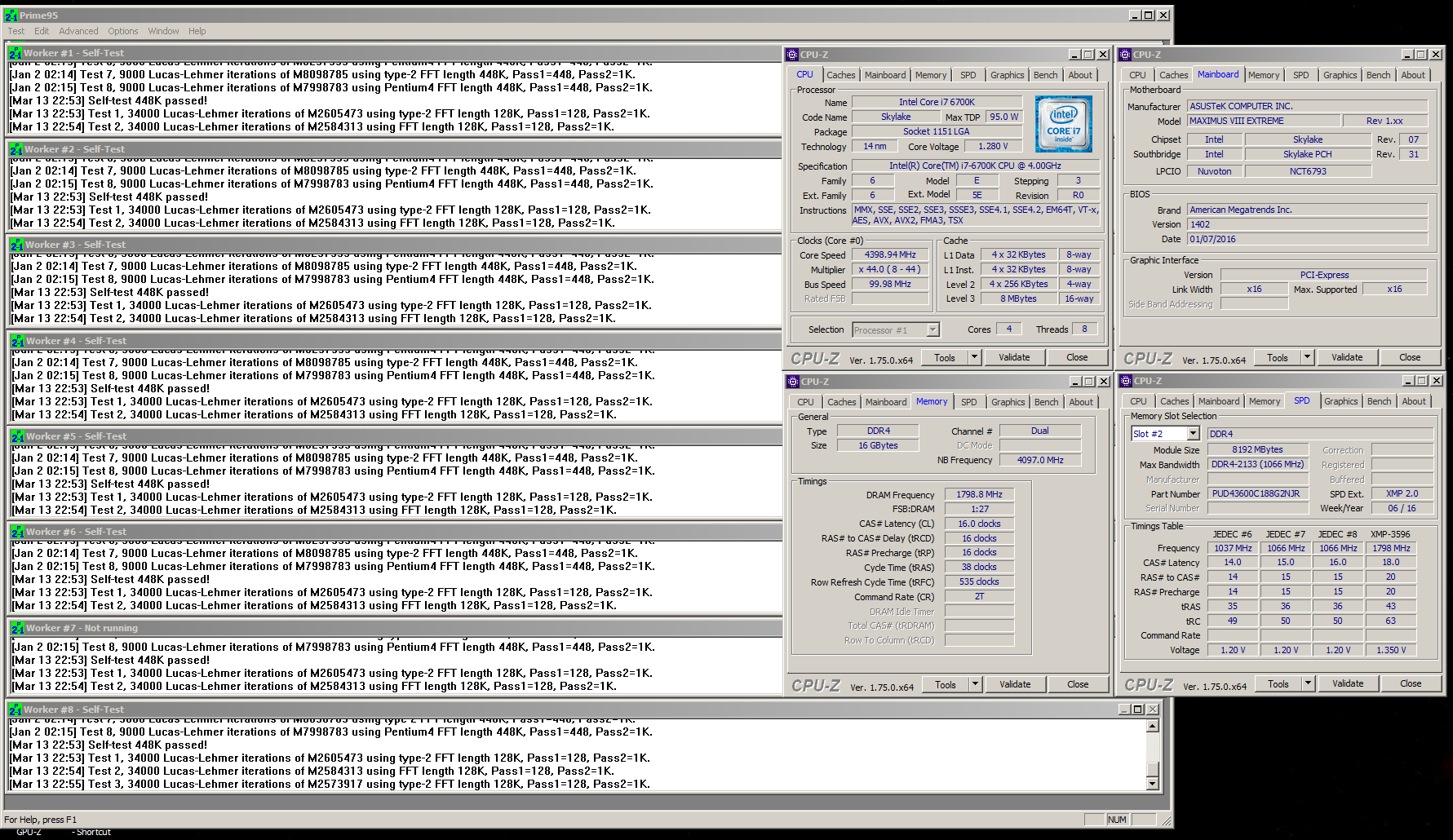Expand the Tools arrow in the Memory tab window

click(x=975, y=684)
